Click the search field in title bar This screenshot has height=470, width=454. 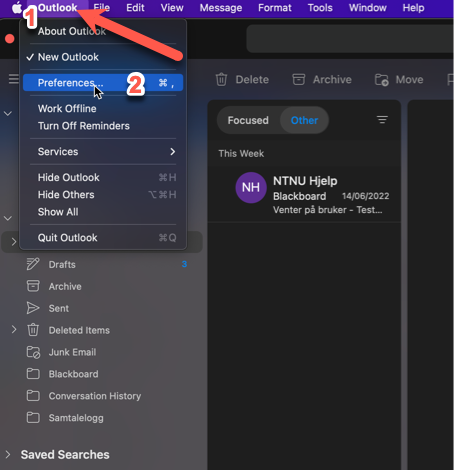coord(350,38)
